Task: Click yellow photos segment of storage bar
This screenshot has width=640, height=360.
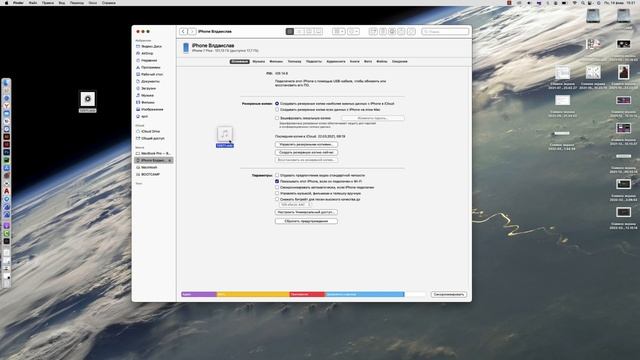Action: point(253,294)
